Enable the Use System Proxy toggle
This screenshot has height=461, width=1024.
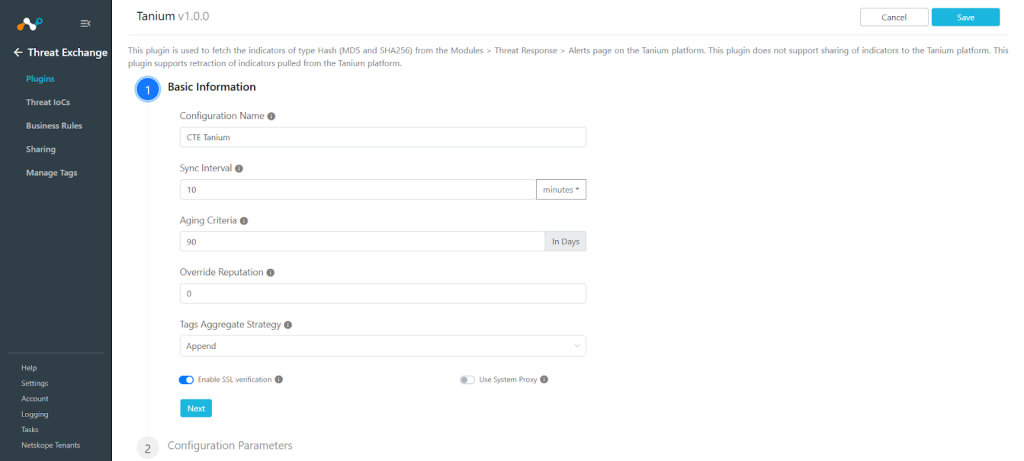pyautogui.click(x=467, y=380)
